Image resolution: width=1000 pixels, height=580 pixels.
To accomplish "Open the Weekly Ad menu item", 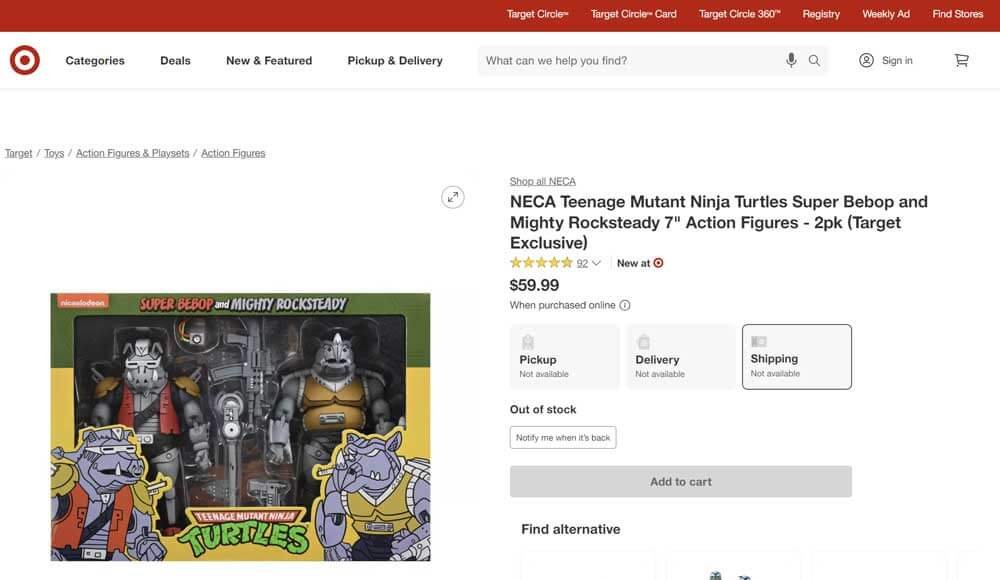I will pyautogui.click(x=885, y=13).
